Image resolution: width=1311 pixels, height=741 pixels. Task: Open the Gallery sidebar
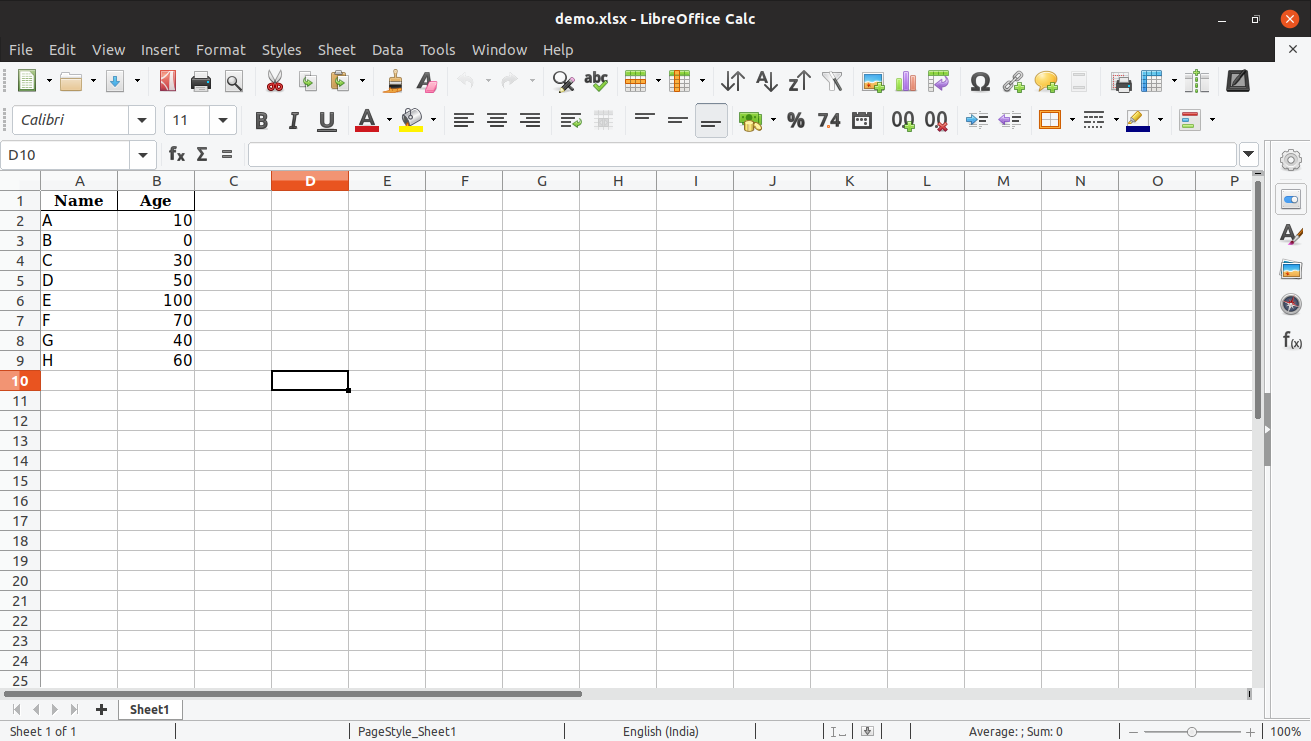coord(1291,269)
